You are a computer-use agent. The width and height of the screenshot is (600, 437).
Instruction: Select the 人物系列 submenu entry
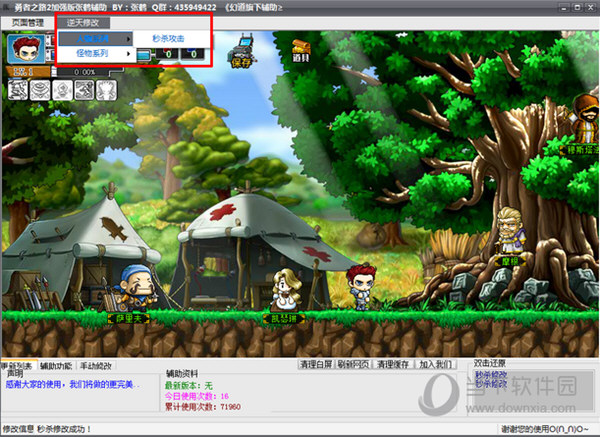[96, 39]
